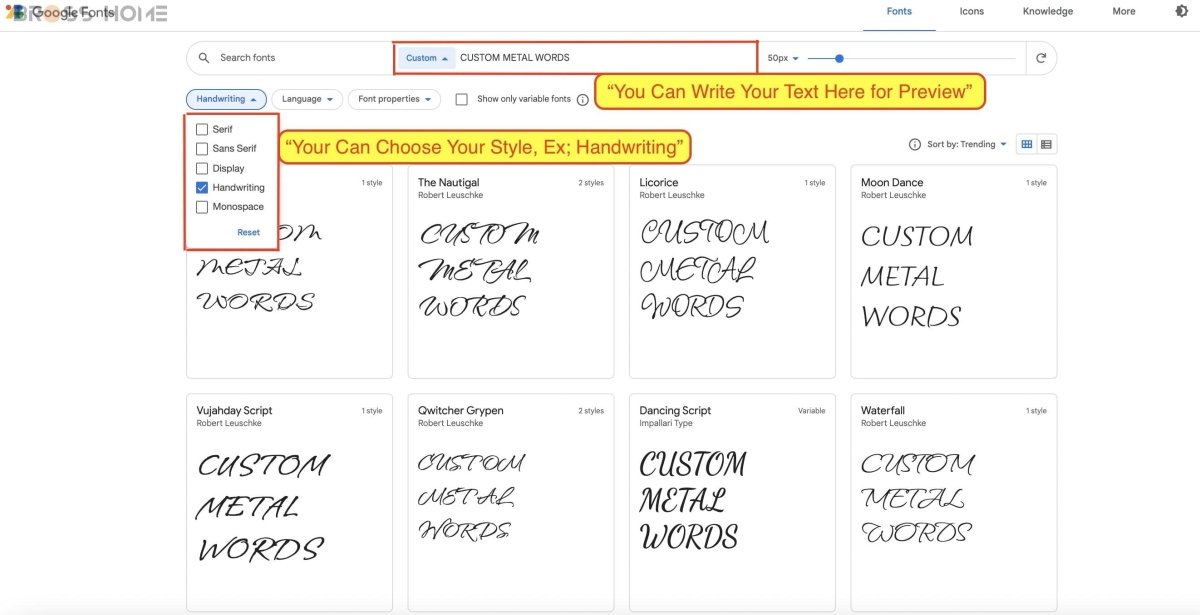
Task: Switch to grid view layout icon
Action: coord(1026,145)
